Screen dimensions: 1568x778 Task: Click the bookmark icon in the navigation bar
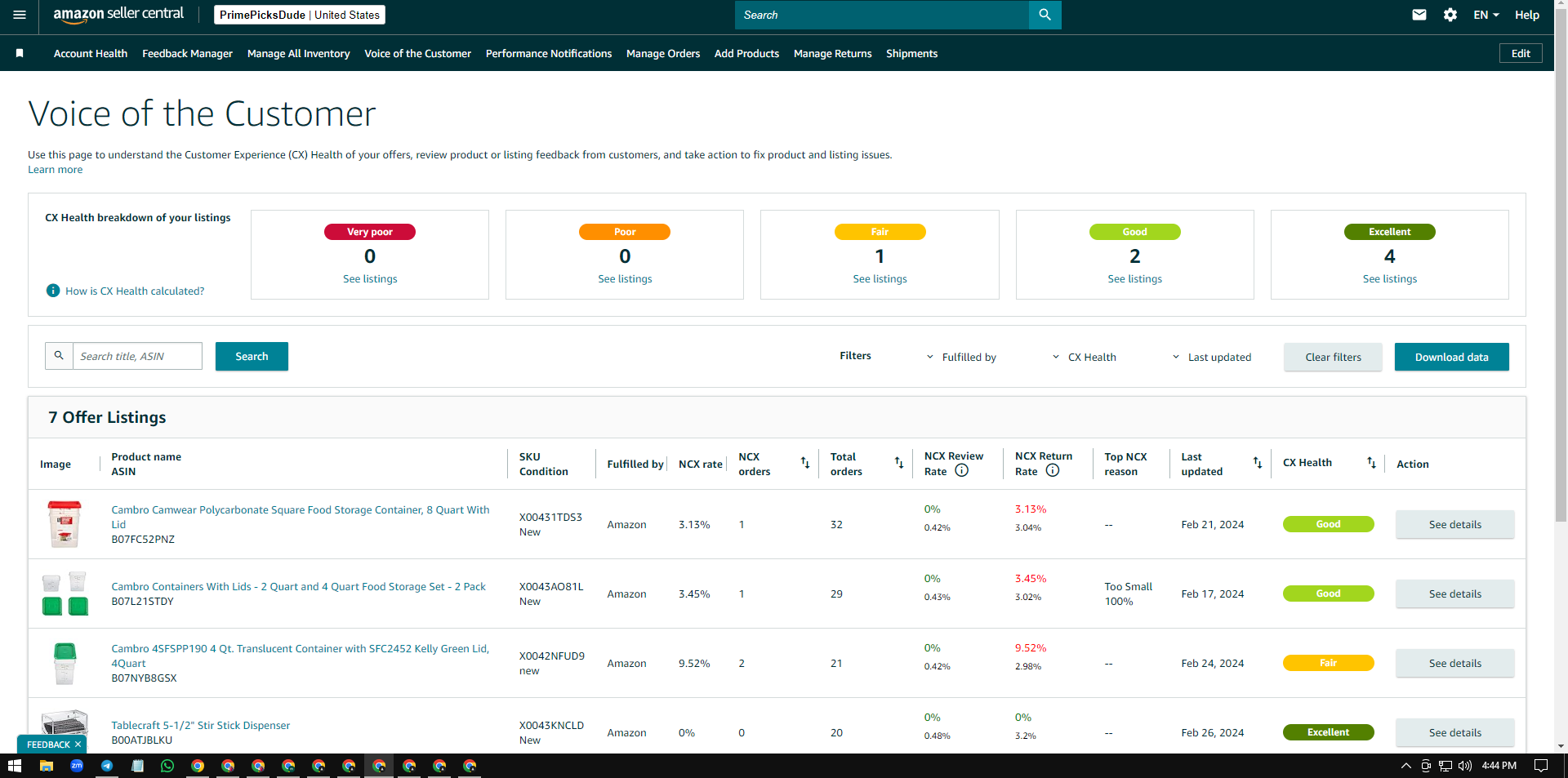20,53
